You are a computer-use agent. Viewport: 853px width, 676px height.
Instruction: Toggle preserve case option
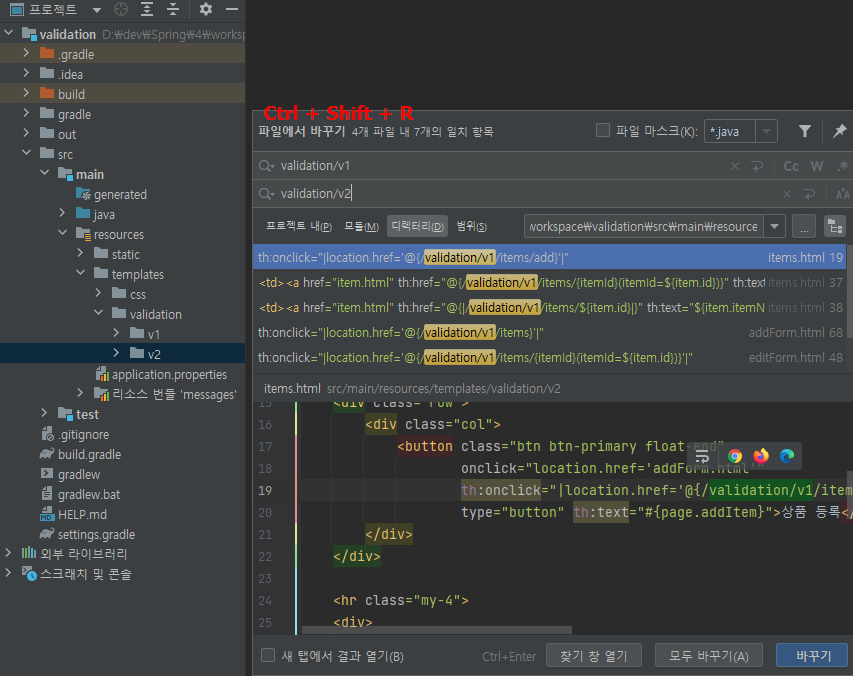842,194
